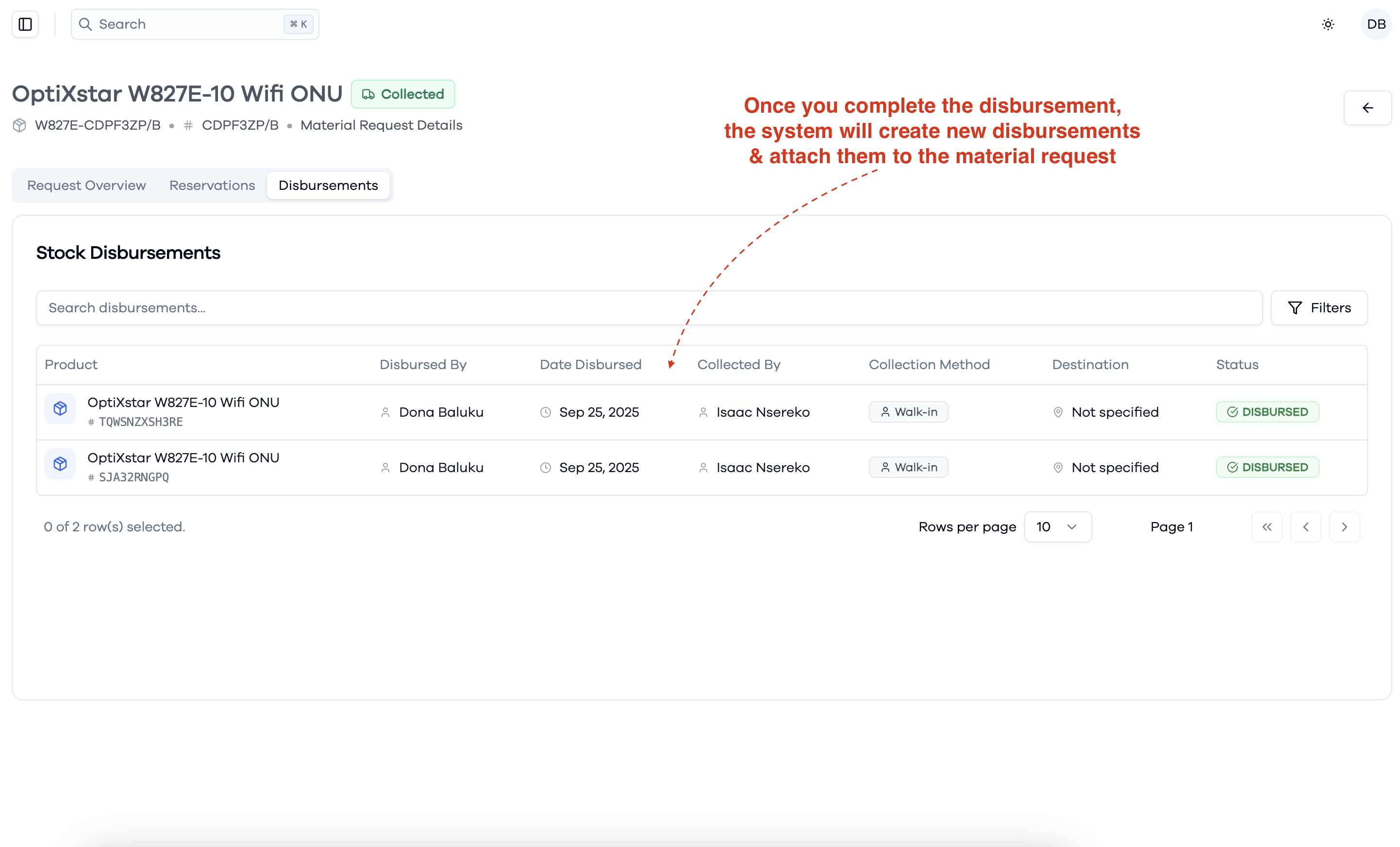Sort by Disbursed By column header

(x=423, y=364)
